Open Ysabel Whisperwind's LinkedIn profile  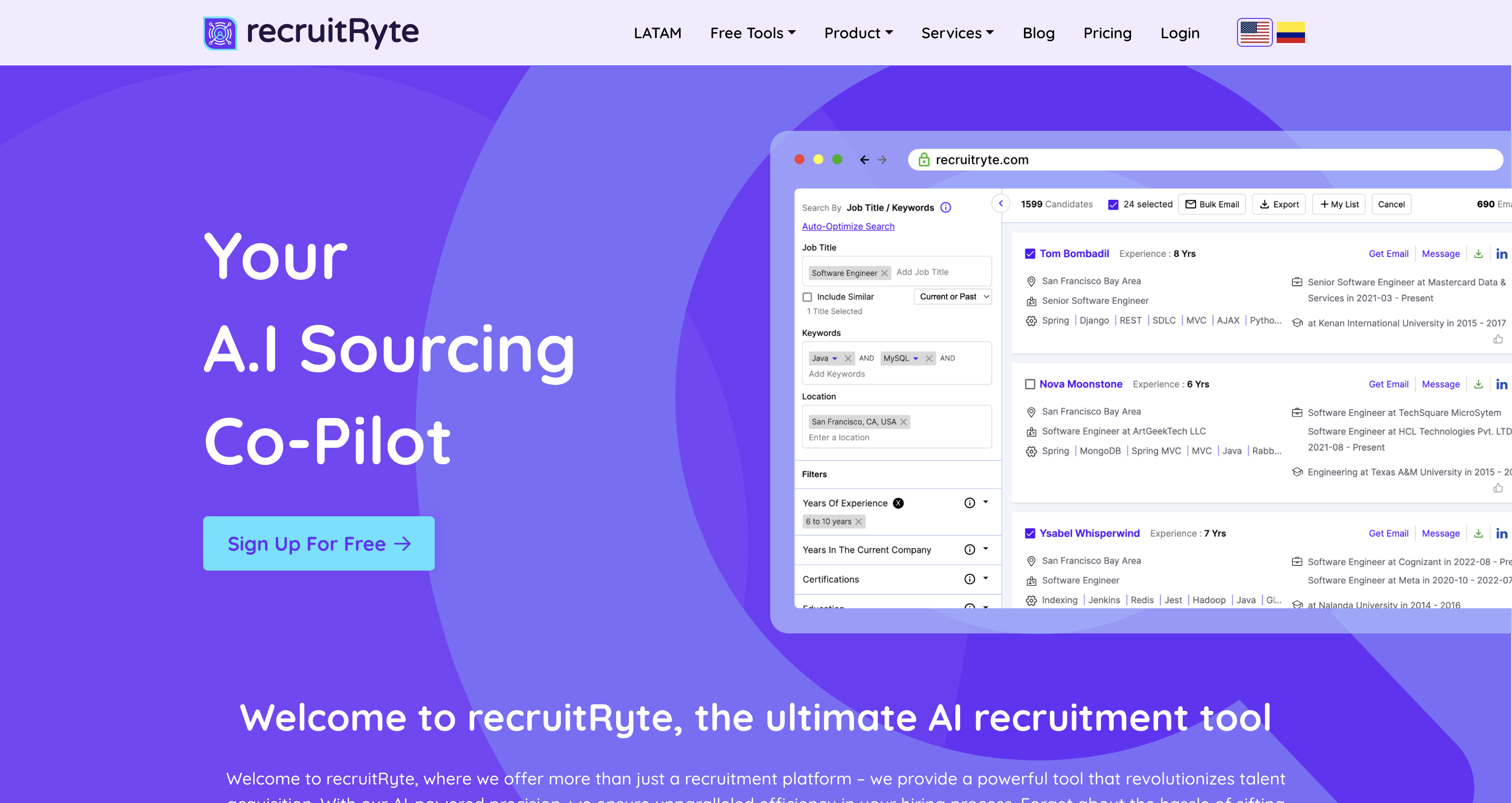[1502, 533]
